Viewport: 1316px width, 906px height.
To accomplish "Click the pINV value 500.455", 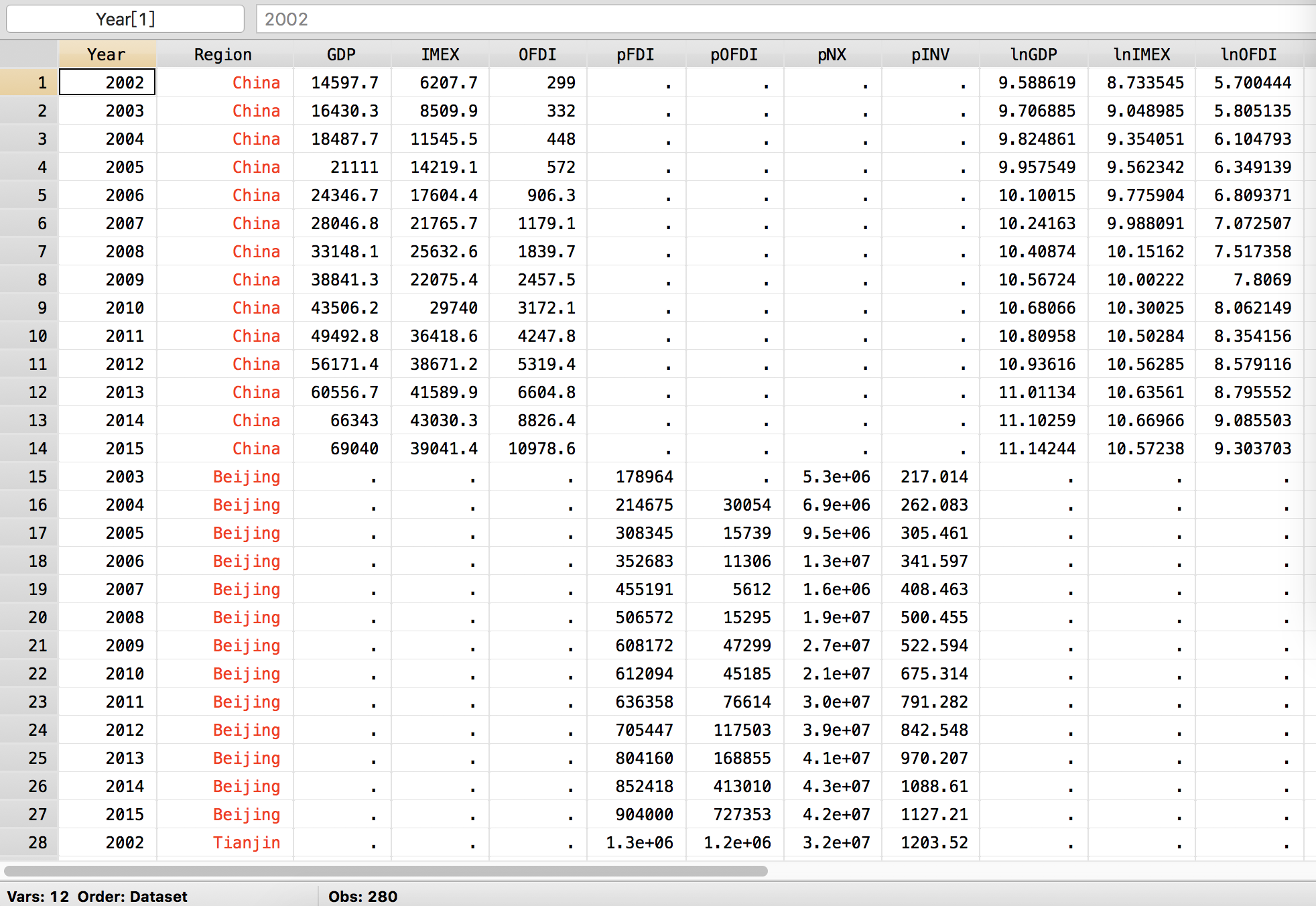I will (x=934, y=617).
